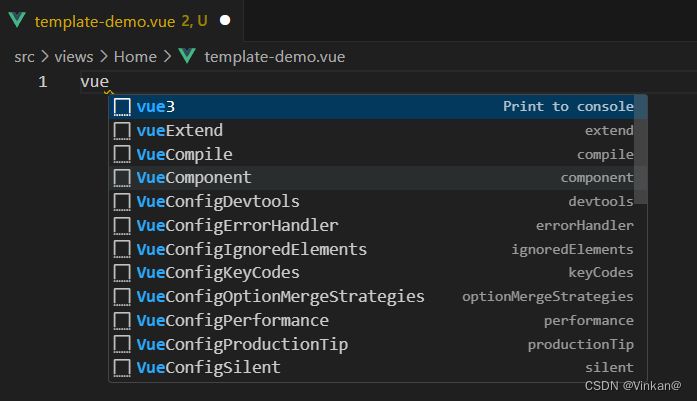
Task: Click the 'ignoredElements' description text
Action: pyautogui.click(x=573, y=249)
